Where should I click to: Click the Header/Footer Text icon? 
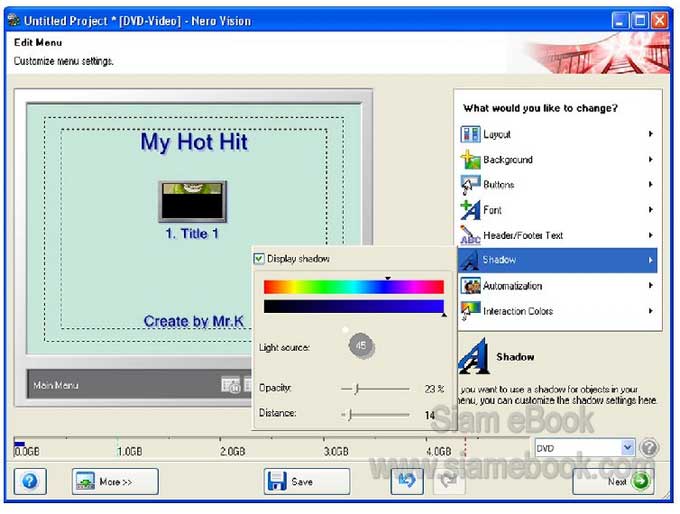coord(470,235)
